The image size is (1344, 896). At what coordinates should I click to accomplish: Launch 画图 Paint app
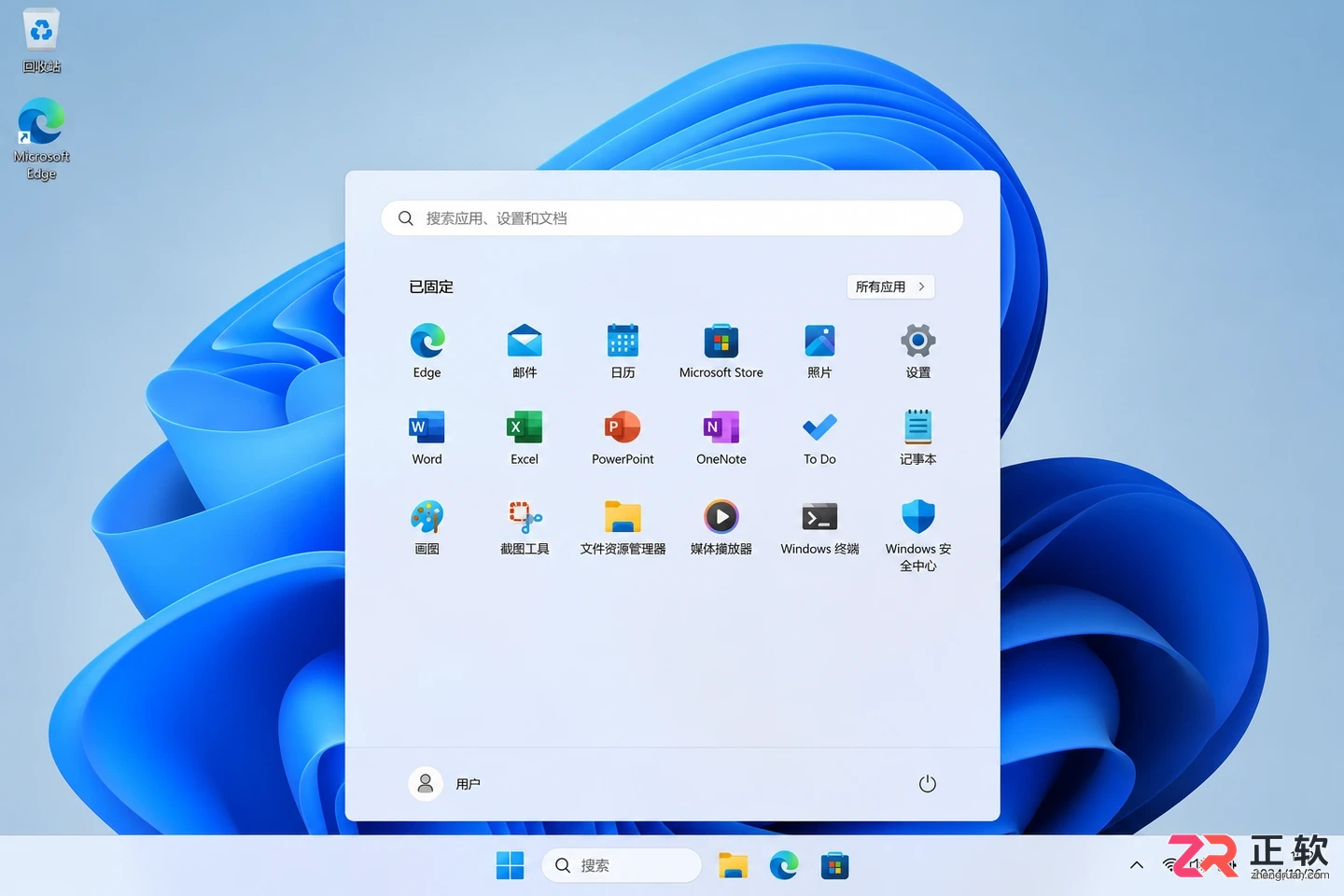427,527
